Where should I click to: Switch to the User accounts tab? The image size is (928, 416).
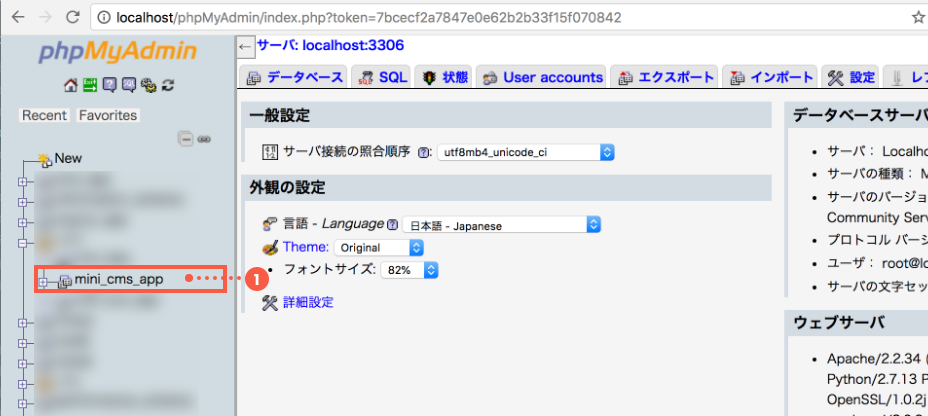[x=542, y=77]
